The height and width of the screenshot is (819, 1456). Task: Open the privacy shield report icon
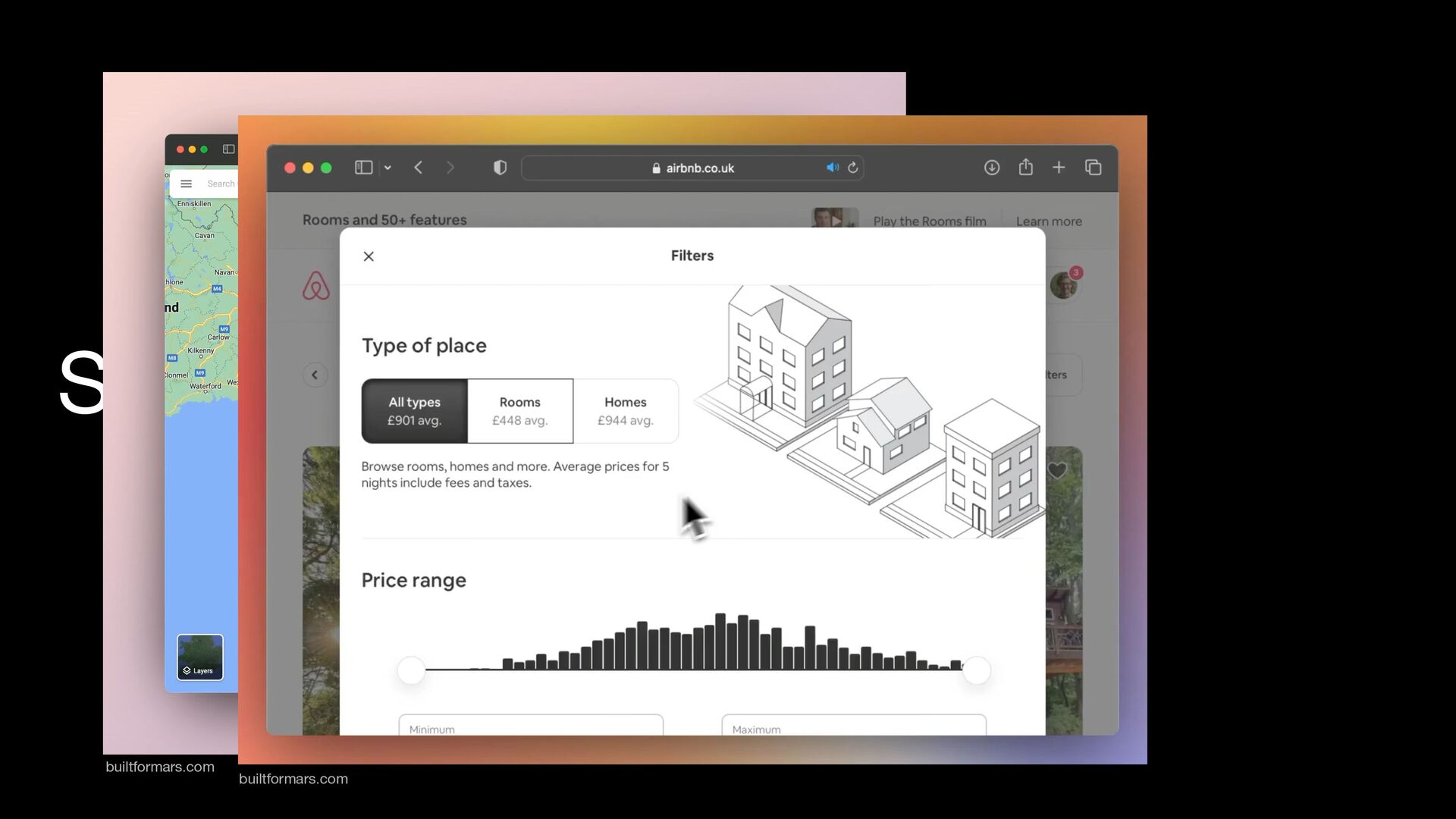[500, 168]
